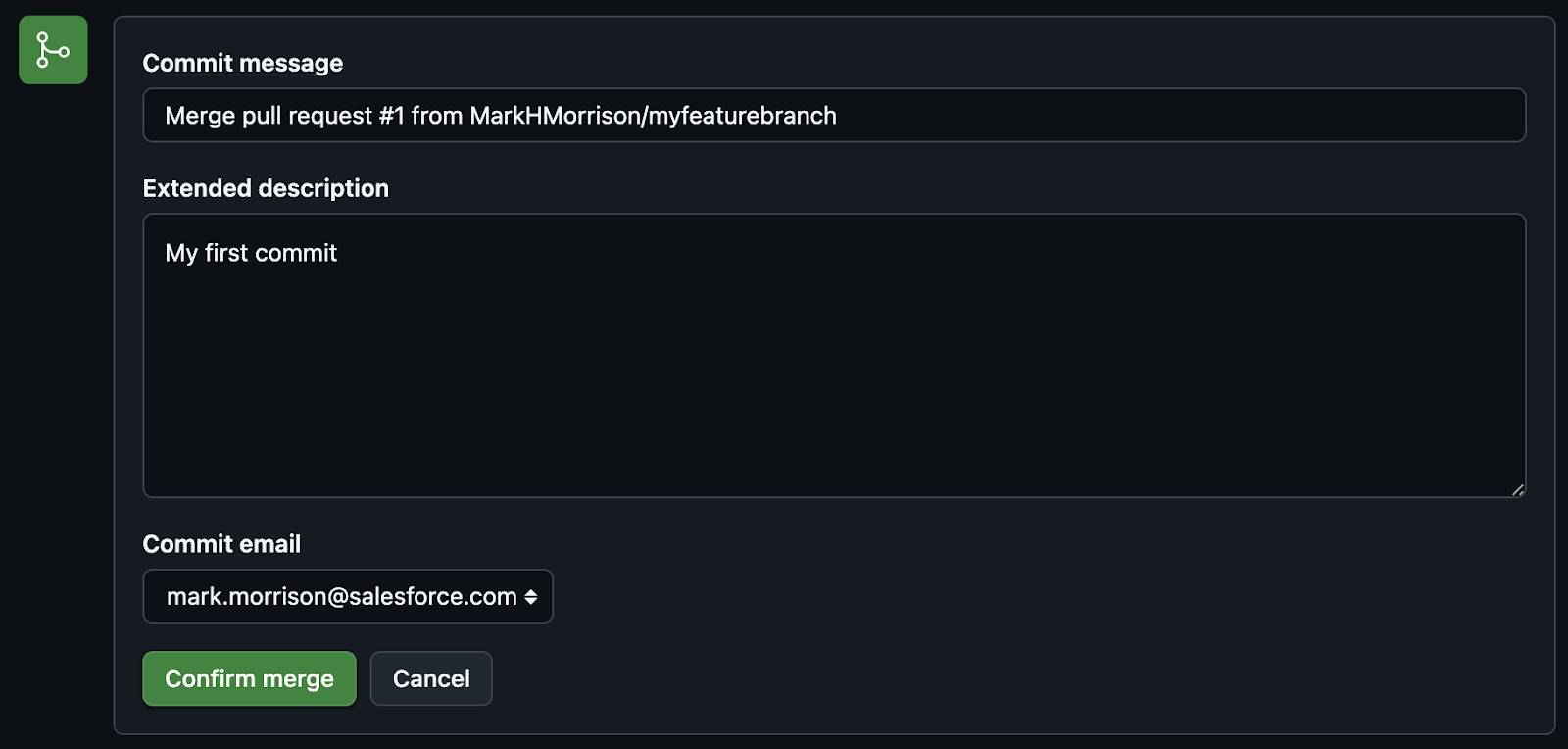Click the "#1" in the commit message
Image resolution: width=1568 pixels, height=749 pixels.
coord(391,116)
